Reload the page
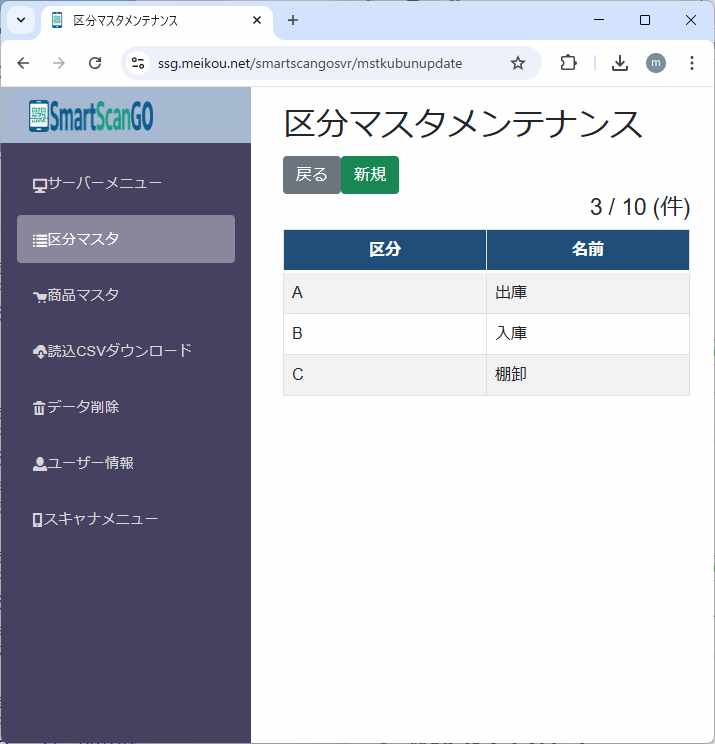The image size is (715, 744). (95, 63)
